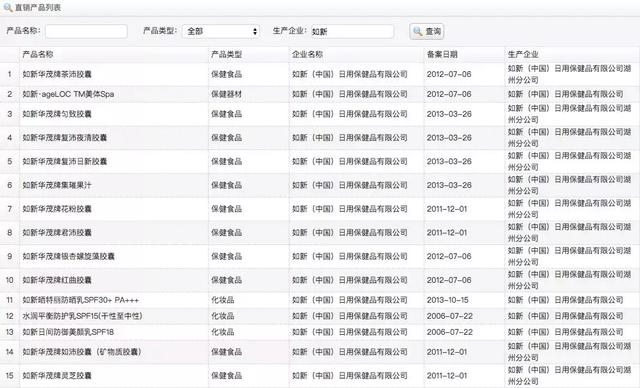Image resolution: width=640 pixels, height=388 pixels.
Task: Select product 如新华茂牌匀致胶囊
Action: point(57,114)
